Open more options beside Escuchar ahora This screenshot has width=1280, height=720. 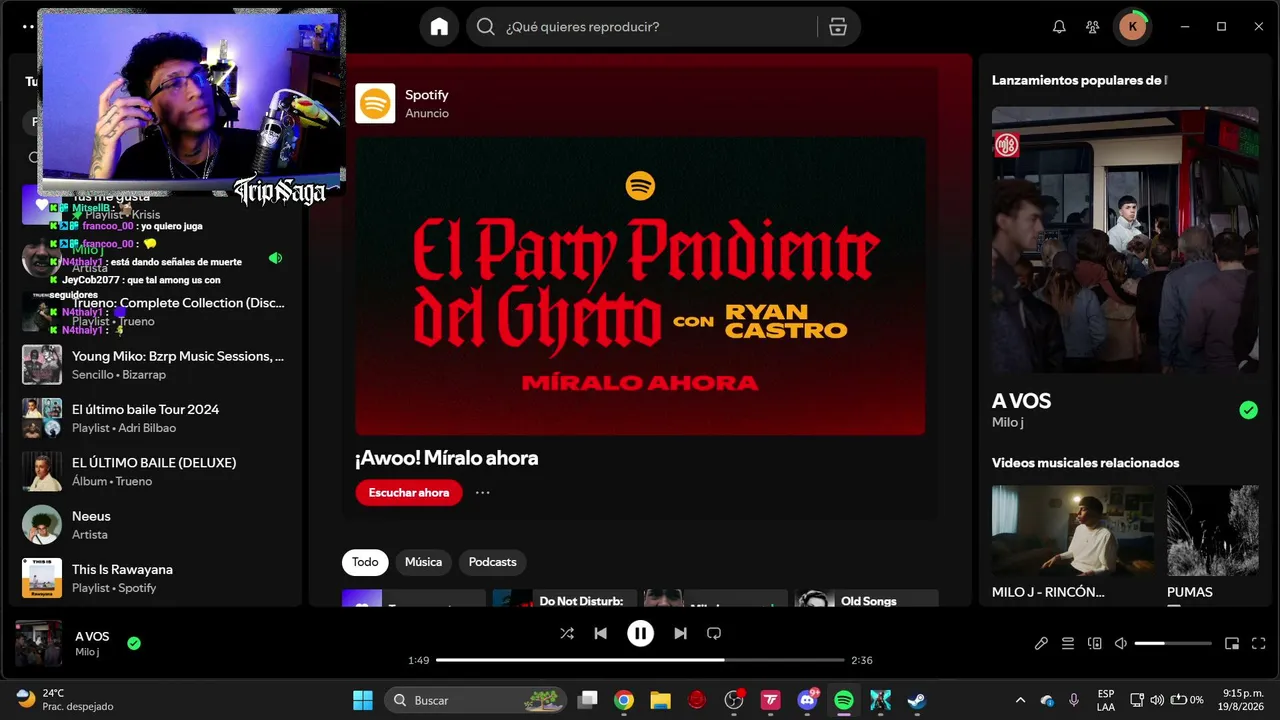483,492
